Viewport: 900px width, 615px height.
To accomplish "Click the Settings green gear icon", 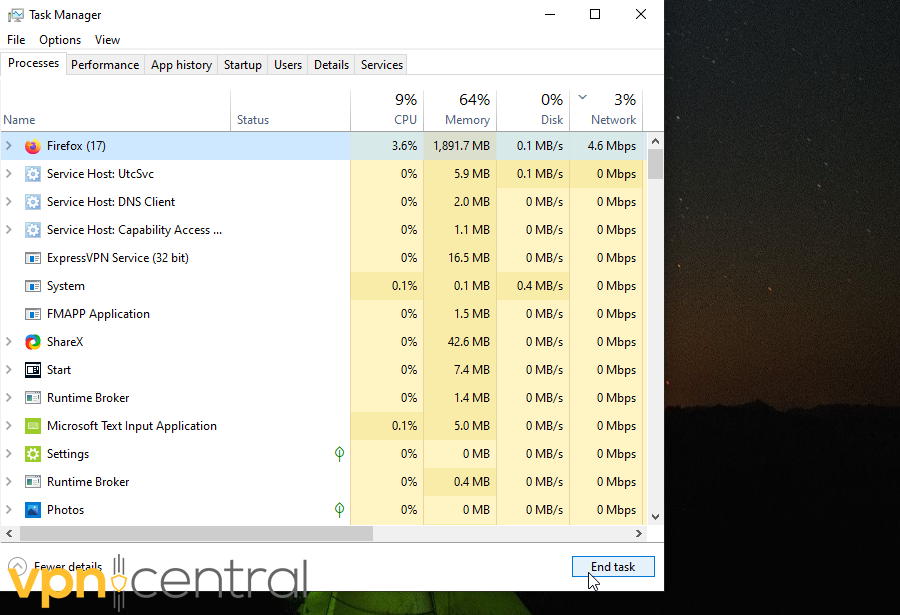I will tap(33, 454).
